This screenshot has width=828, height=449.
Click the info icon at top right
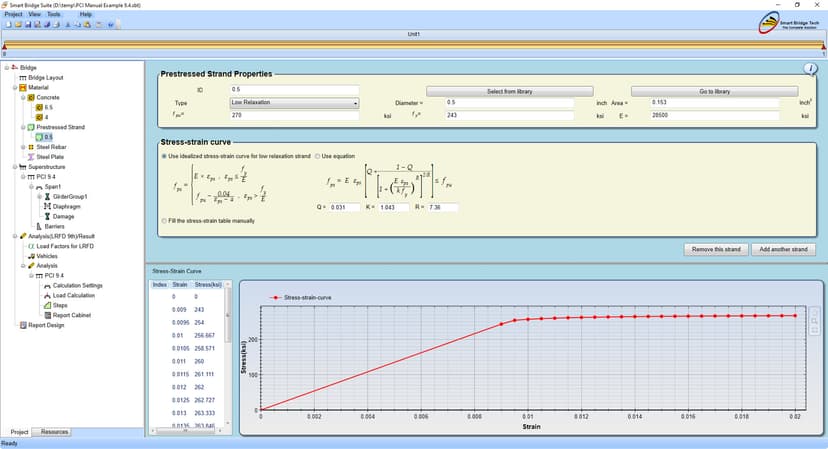point(810,69)
